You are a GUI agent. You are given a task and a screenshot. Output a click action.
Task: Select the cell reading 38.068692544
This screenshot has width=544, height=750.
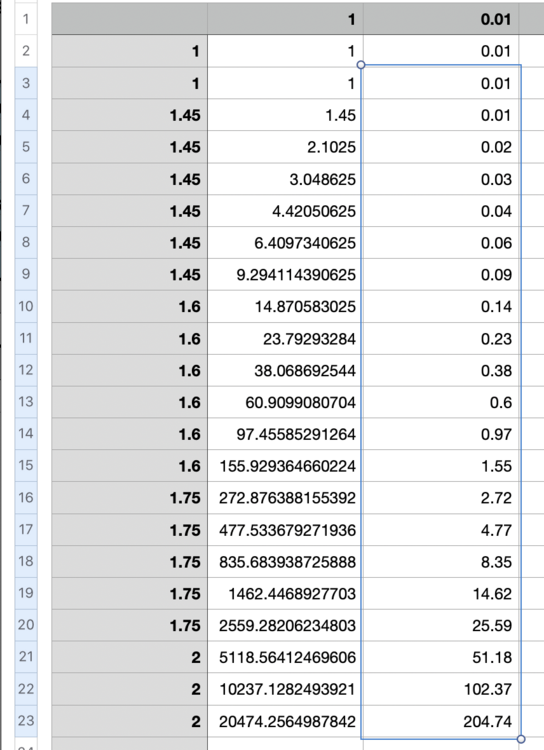click(285, 370)
